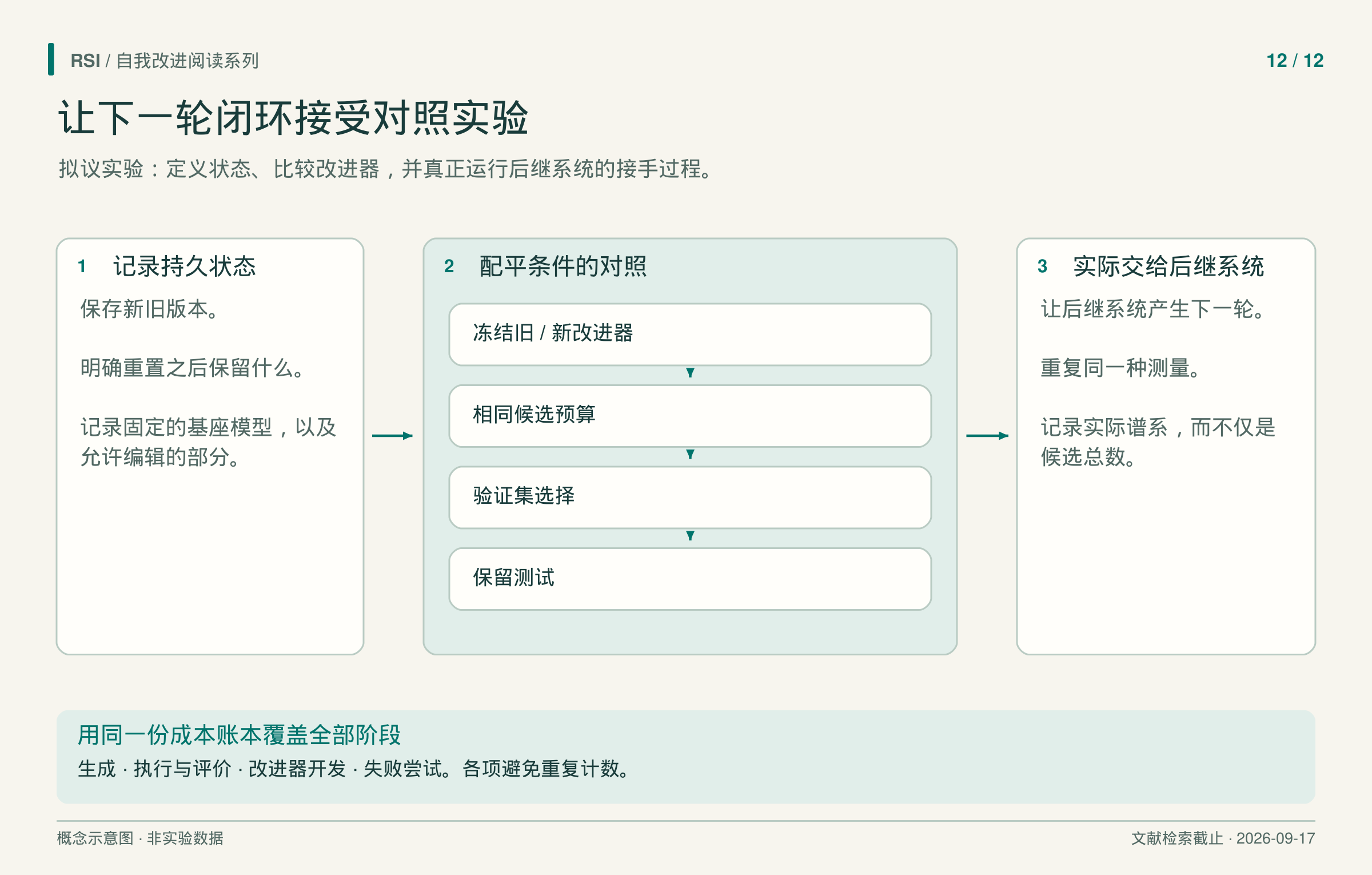This screenshot has width=1372, height=875.
Task: Select the card heading 实际交给后继系统
Action: coord(1168,266)
